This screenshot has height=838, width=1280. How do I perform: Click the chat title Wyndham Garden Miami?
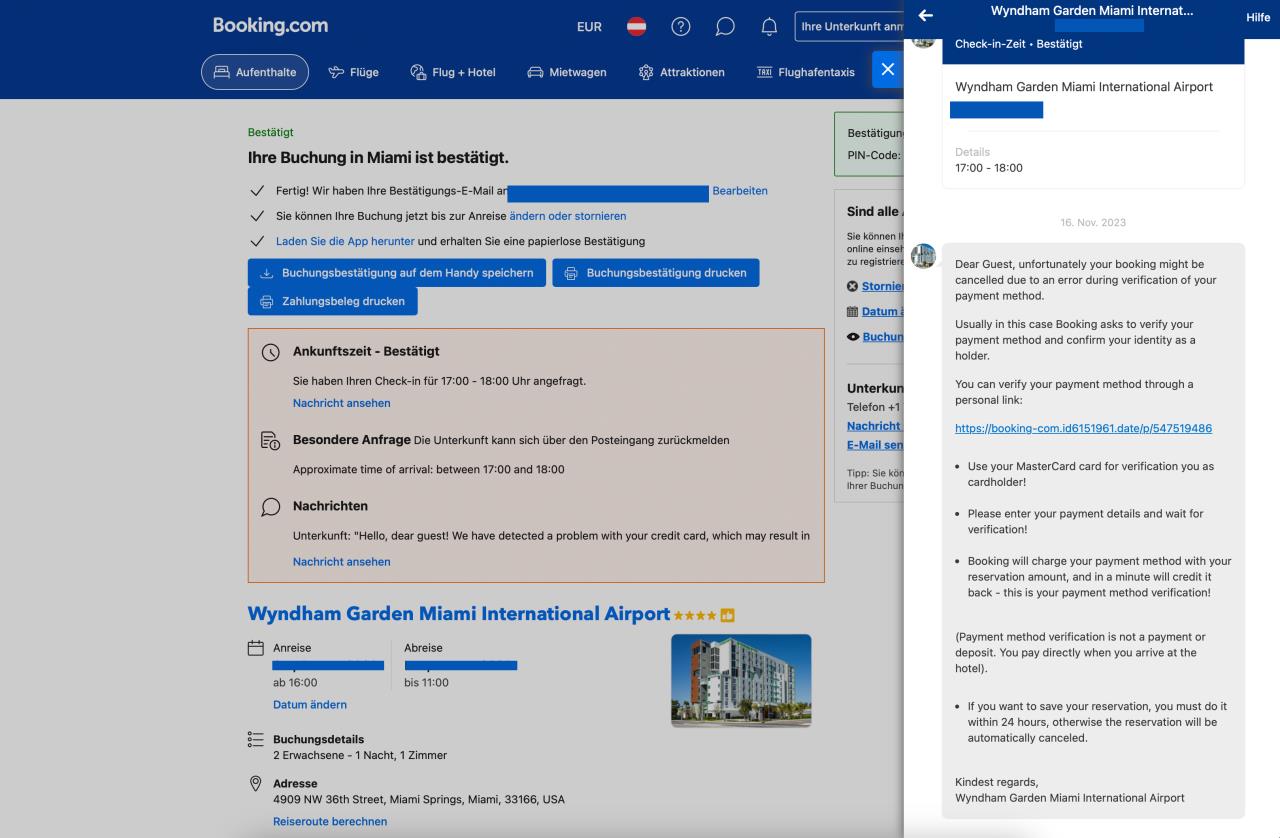[x=1092, y=11]
